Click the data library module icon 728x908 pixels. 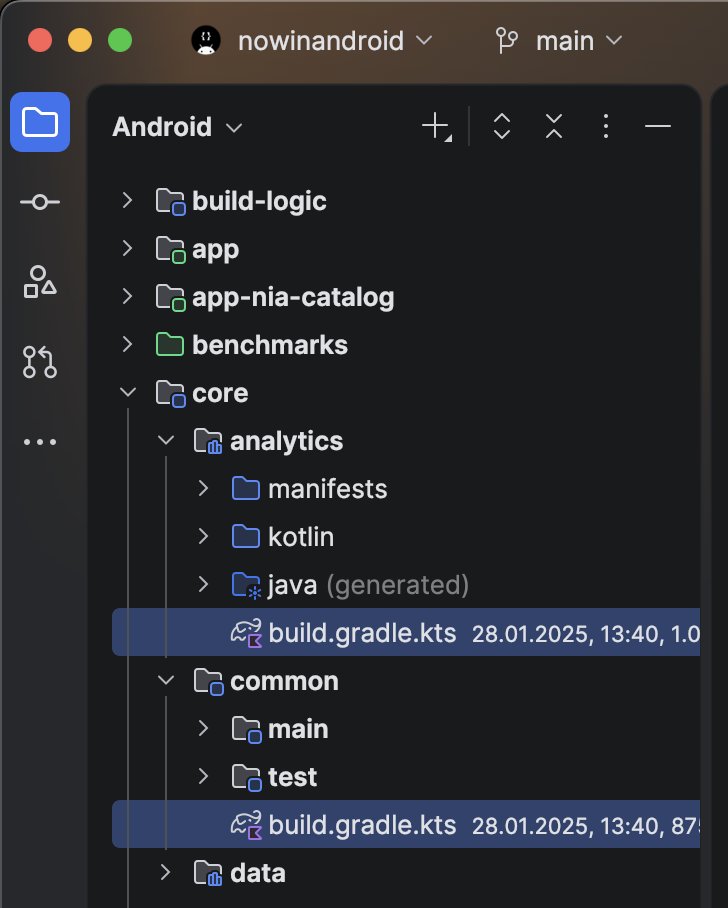(x=208, y=873)
